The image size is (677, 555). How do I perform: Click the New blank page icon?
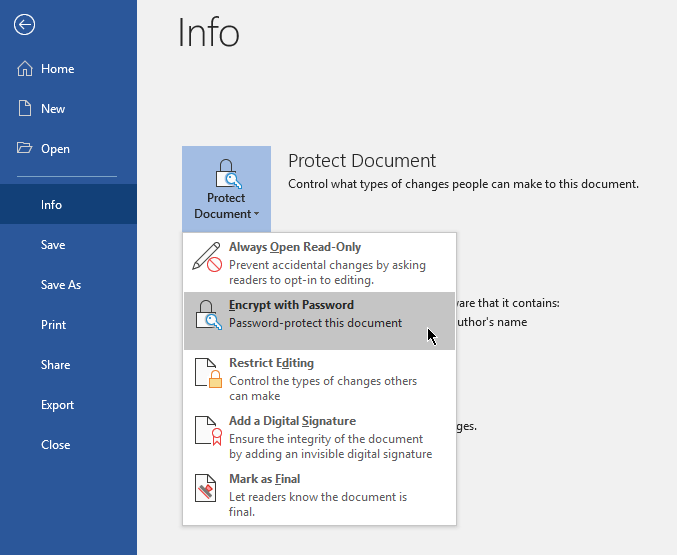[x=25, y=109]
